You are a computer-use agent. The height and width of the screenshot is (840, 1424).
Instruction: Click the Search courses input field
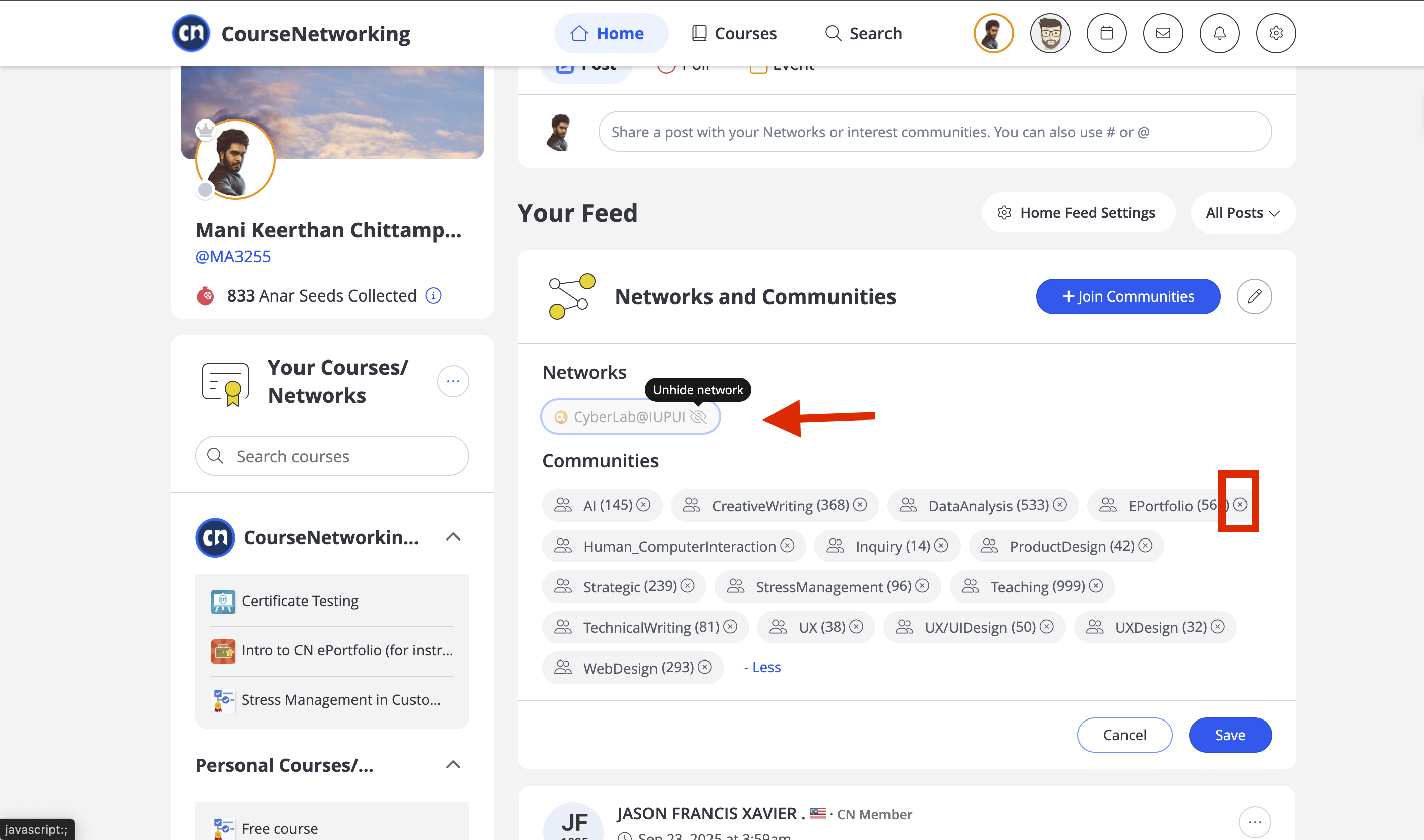(x=332, y=456)
